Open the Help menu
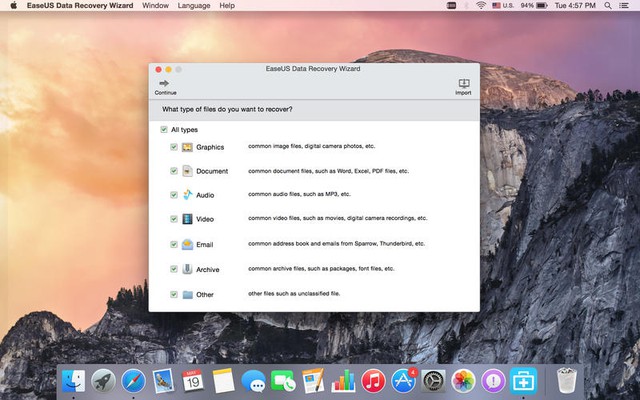 [x=227, y=6]
